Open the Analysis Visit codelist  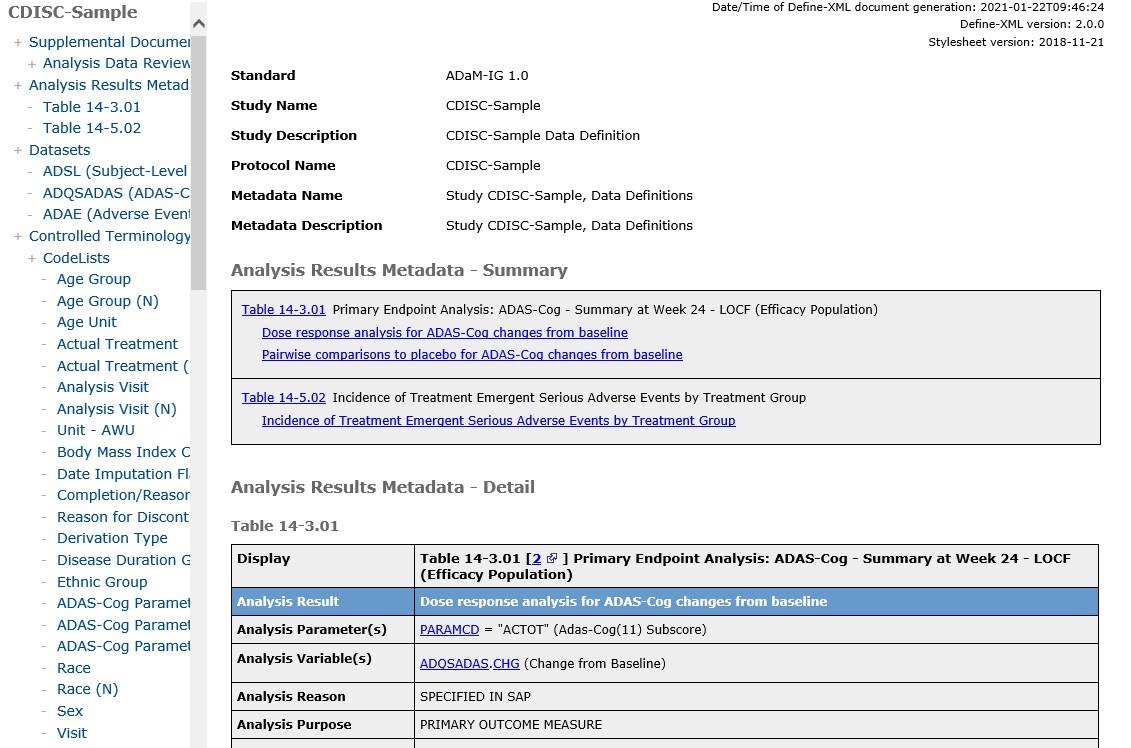click(x=102, y=387)
